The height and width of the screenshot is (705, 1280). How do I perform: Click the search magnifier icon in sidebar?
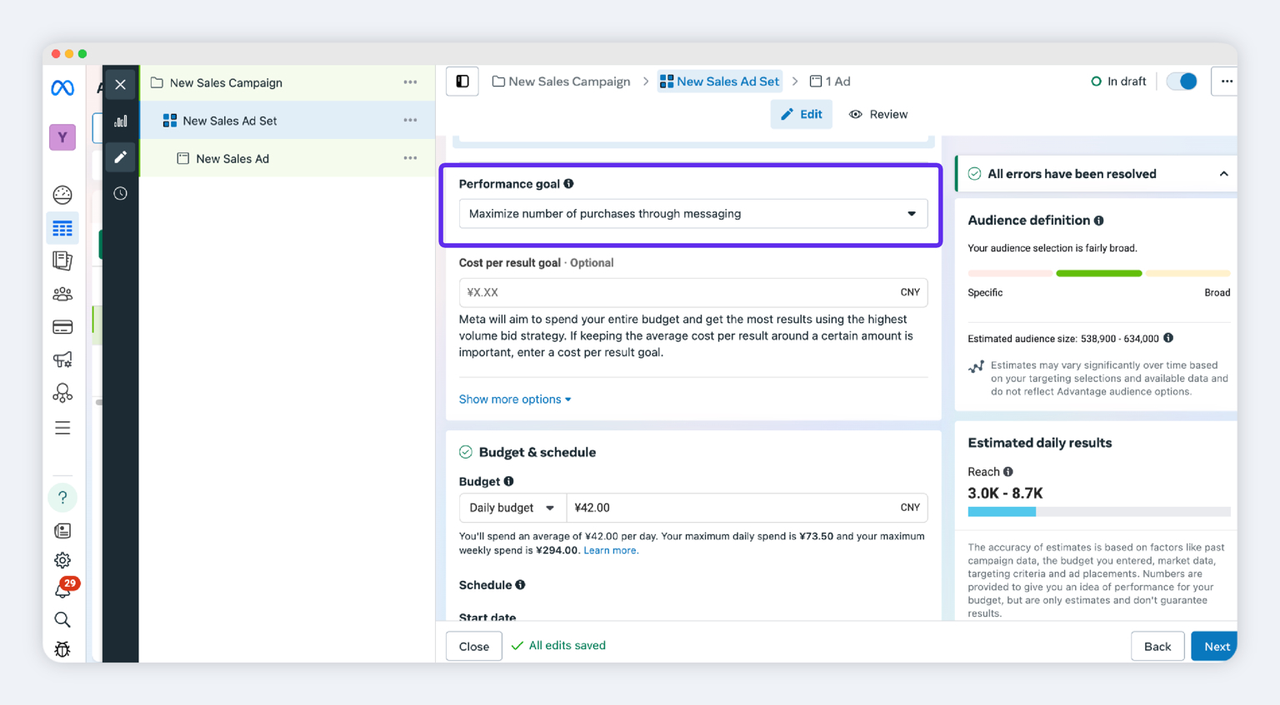click(x=62, y=620)
